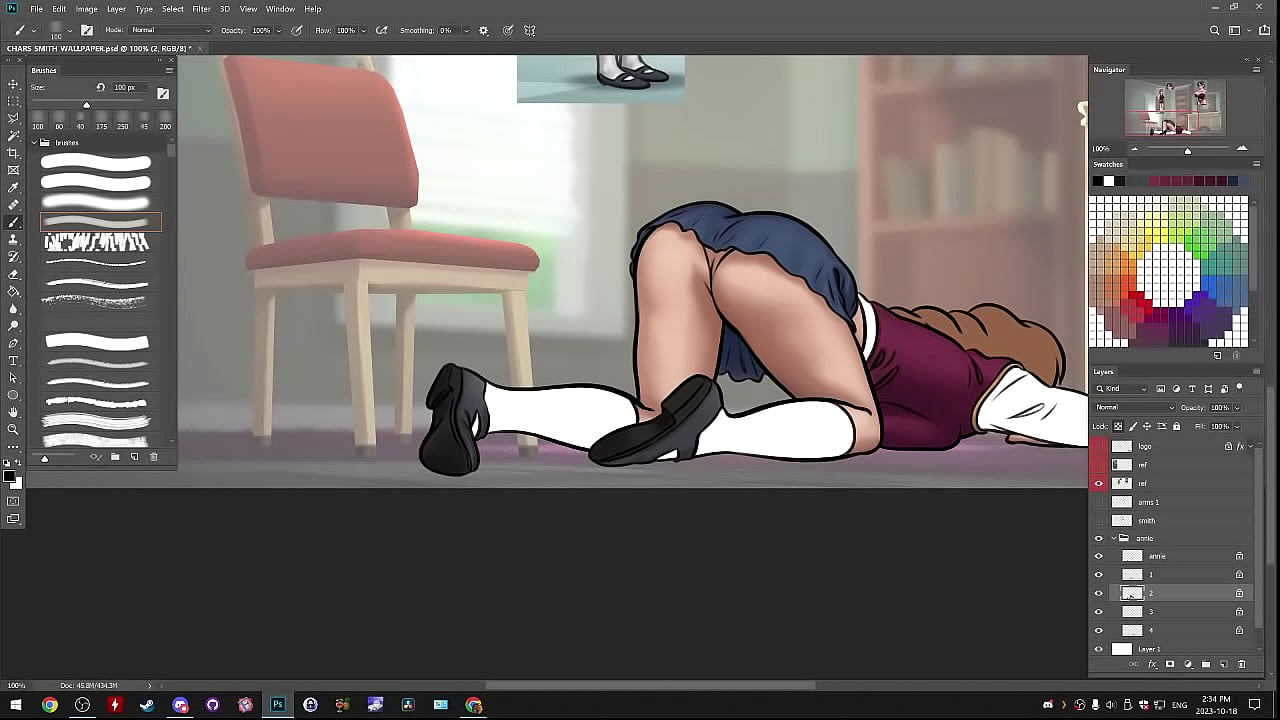1280x720 pixels.
Task: Open the brush Mode dropdown
Action: click(170, 30)
